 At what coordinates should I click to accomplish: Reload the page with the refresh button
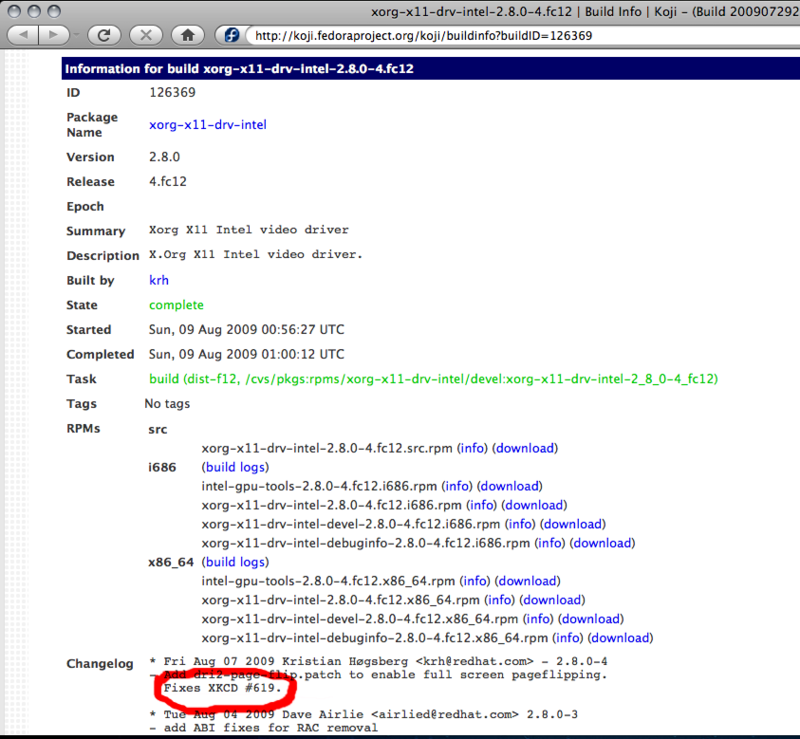pos(102,35)
